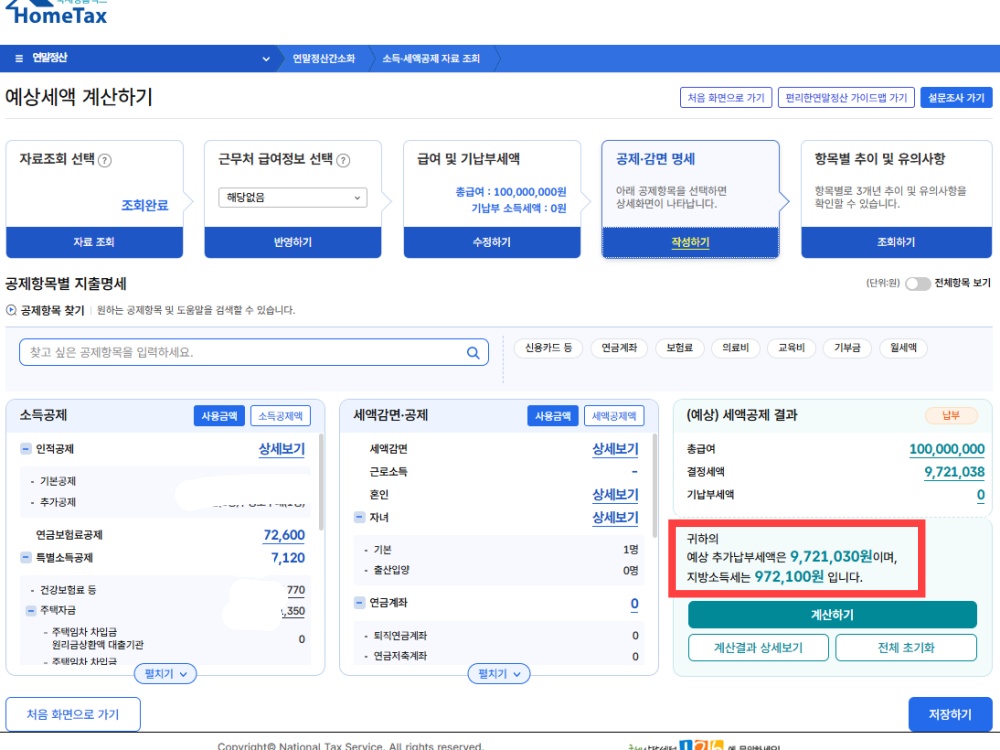1000x750 pixels.
Task: Collapse the 주택자금 minus icon
Action: pyautogui.click(x=31, y=610)
